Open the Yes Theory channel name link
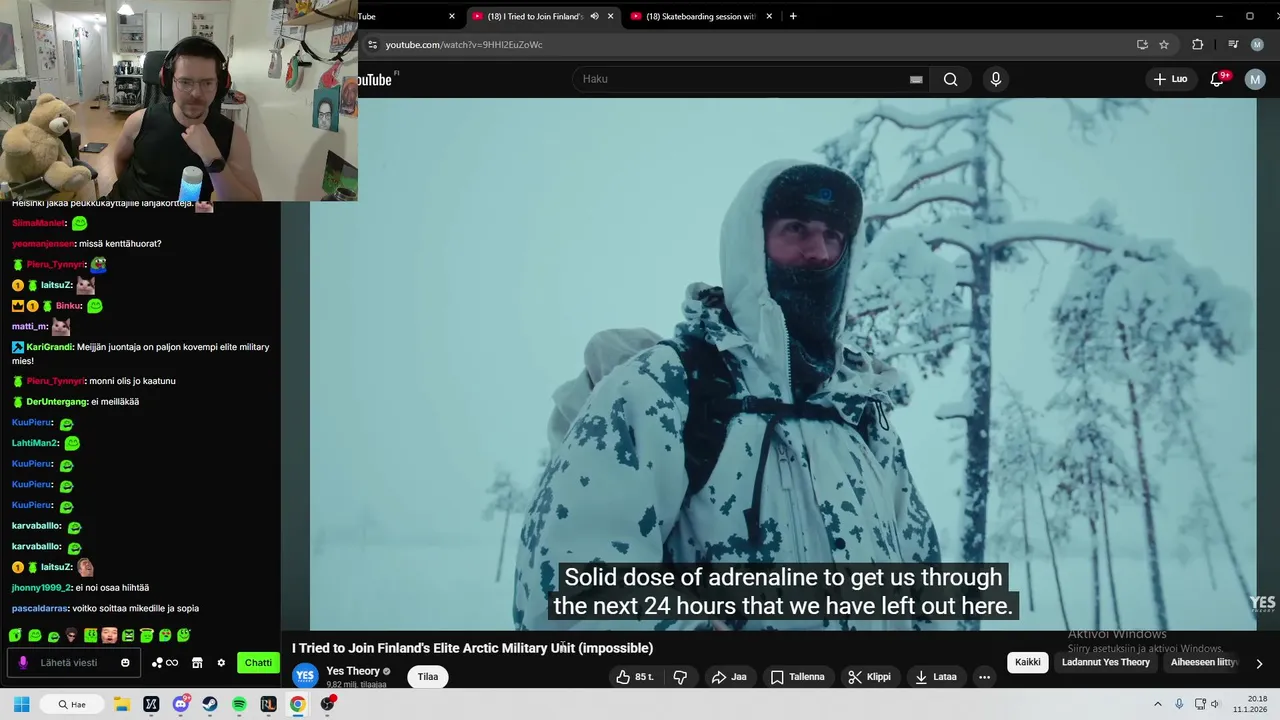The width and height of the screenshot is (1280, 720). coord(353,671)
